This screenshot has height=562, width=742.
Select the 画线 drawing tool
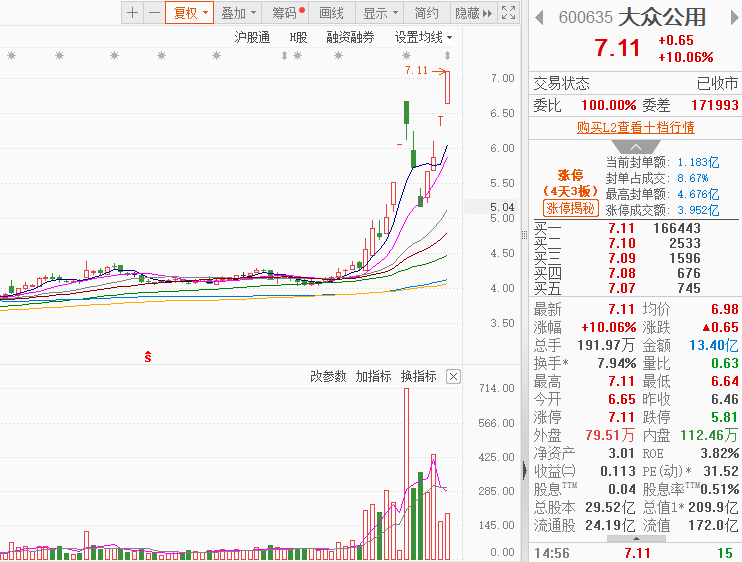coord(331,13)
